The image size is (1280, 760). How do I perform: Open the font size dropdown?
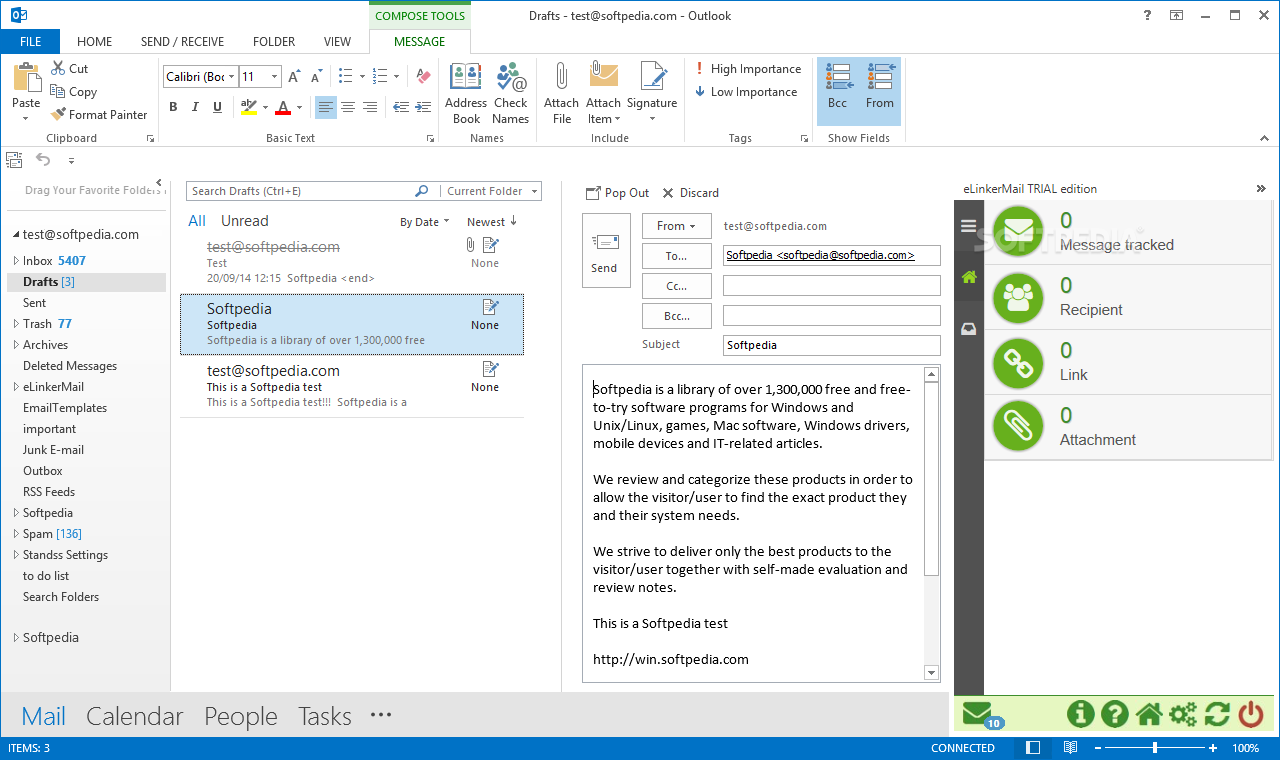[275, 76]
